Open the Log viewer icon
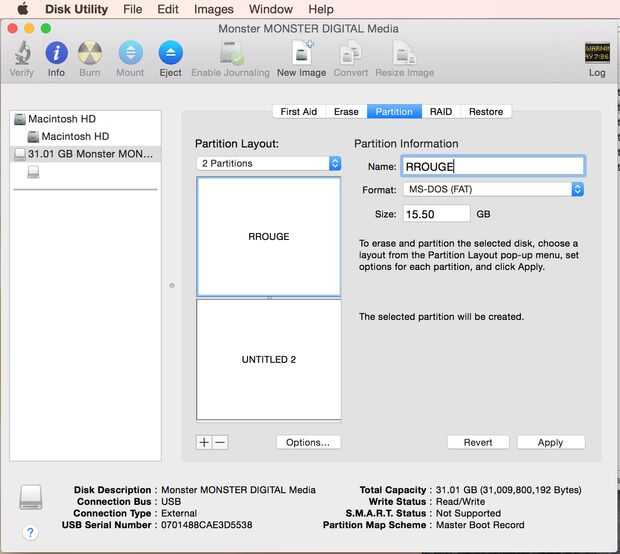This screenshot has width=620, height=554. pos(597,53)
